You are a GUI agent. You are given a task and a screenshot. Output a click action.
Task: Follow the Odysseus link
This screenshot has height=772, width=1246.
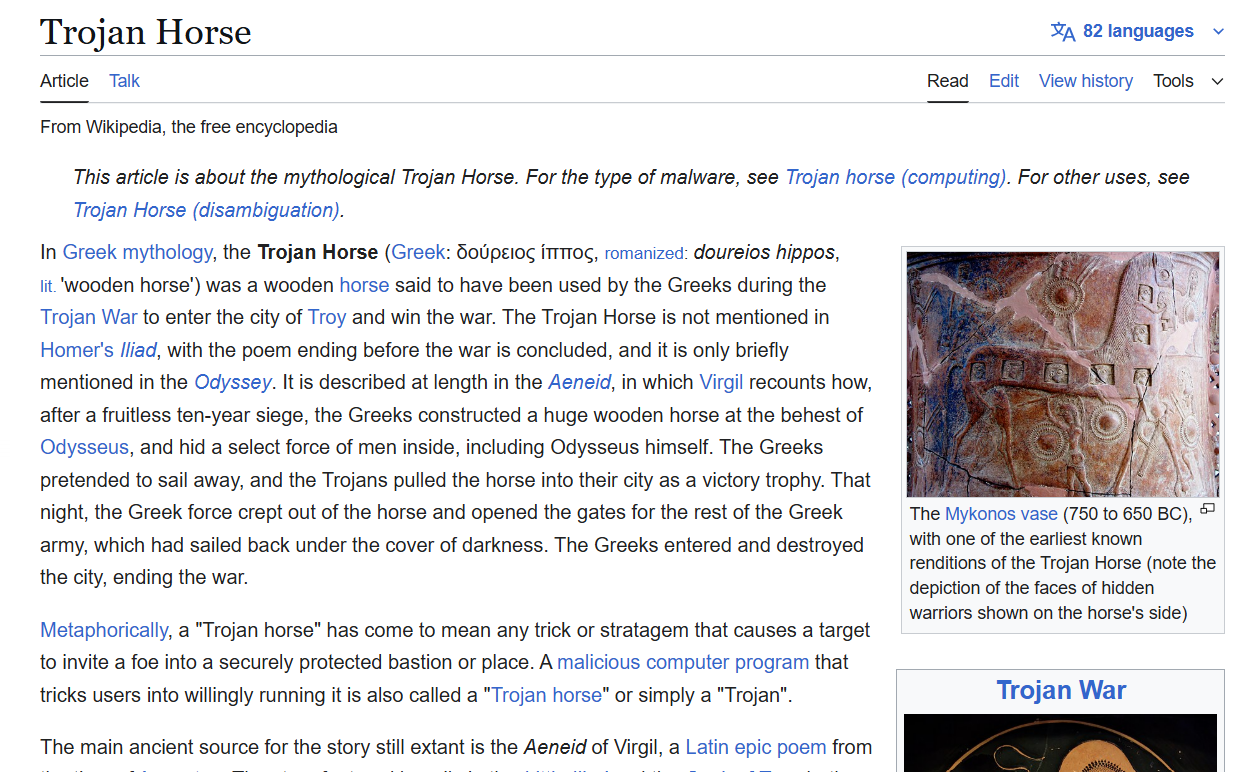coord(85,447)
